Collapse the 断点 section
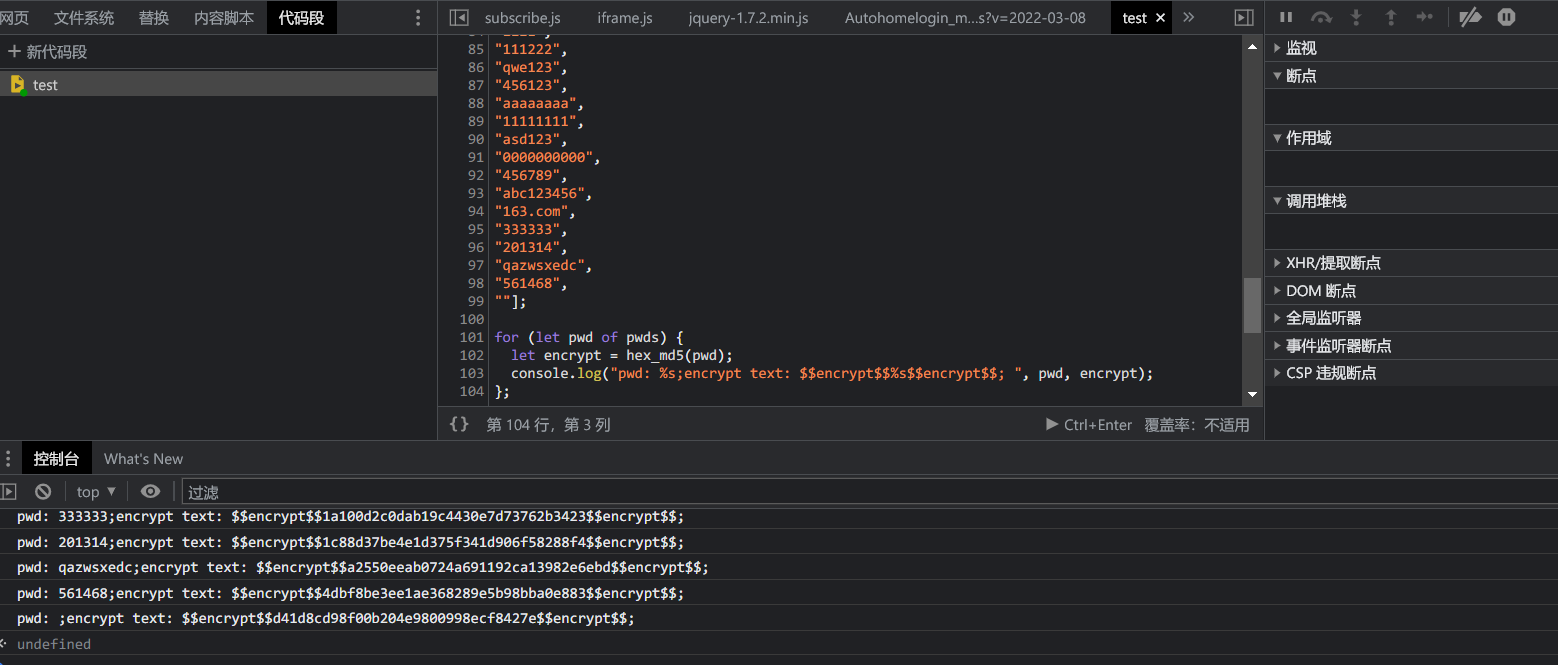Viewport: 1558px width, 665px height. (1411, 76)
